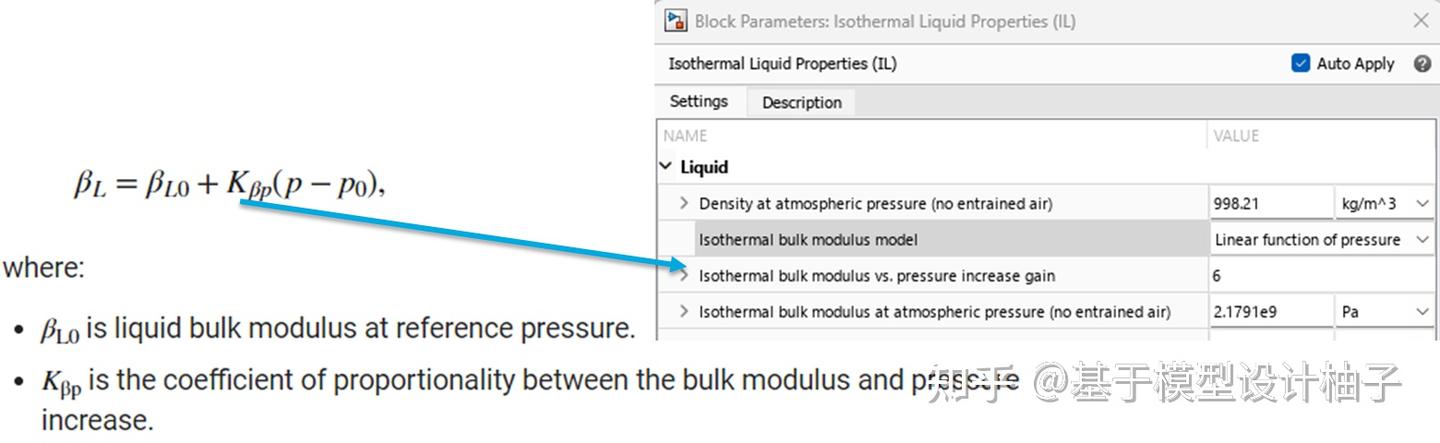Screen dimensions: 1440x443
Task: Click the bulk modulus value 2.1791e9
Action: [x=1268, y=311]
